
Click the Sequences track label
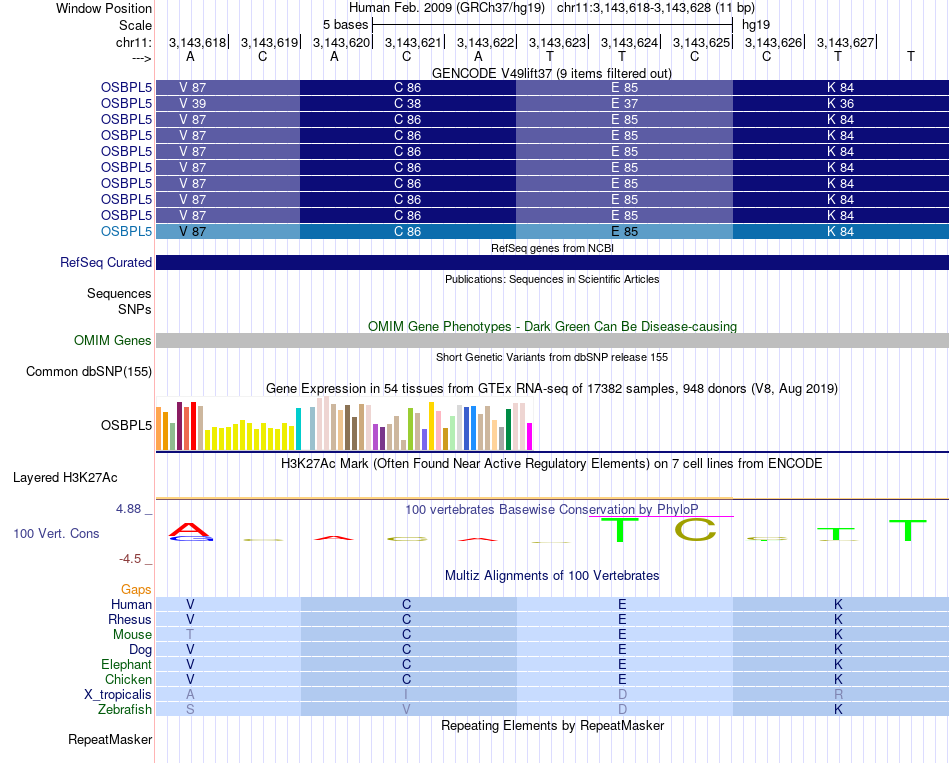119,293
